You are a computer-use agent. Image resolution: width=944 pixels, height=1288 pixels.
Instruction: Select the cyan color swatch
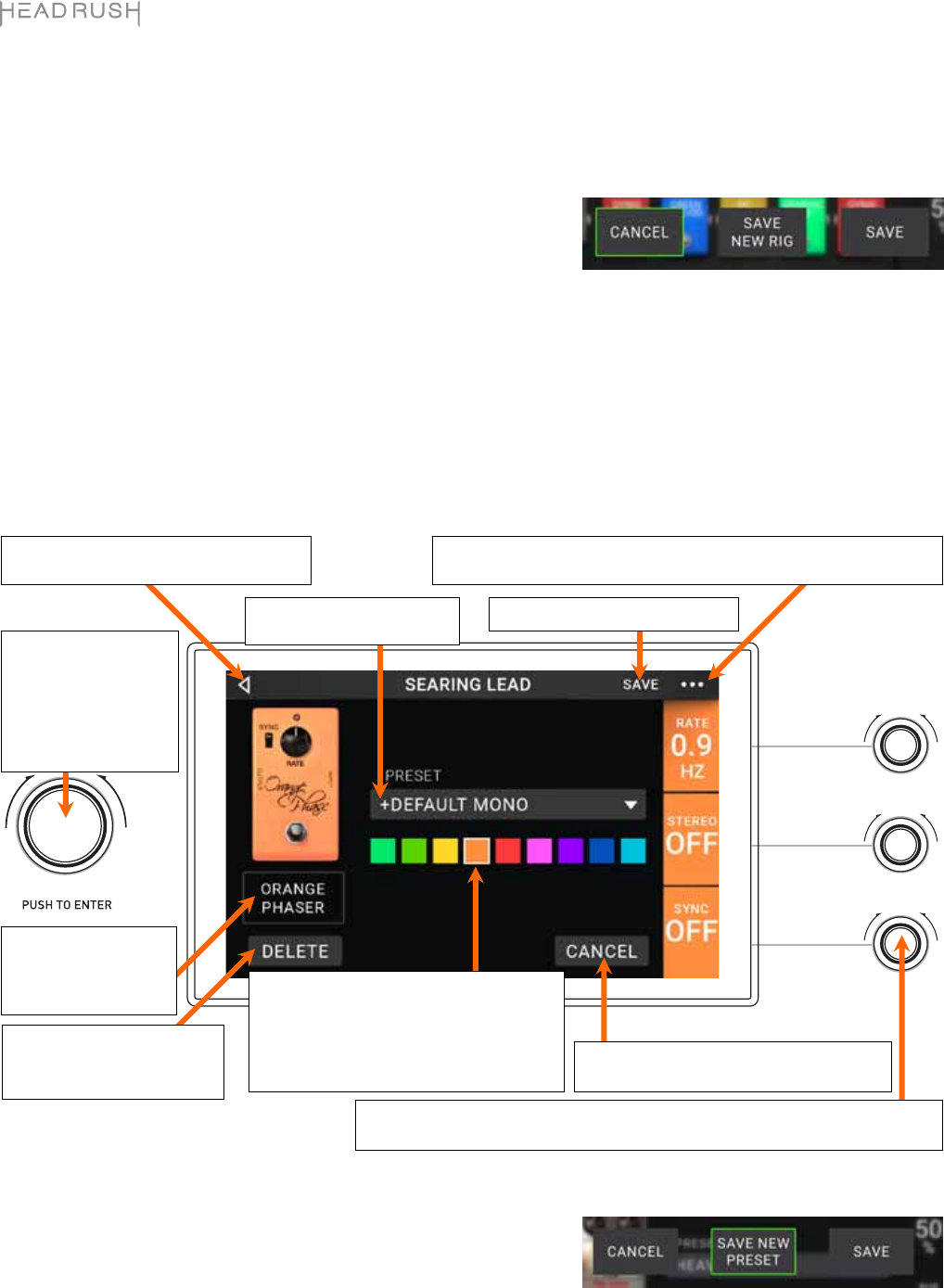click(633, 850)
